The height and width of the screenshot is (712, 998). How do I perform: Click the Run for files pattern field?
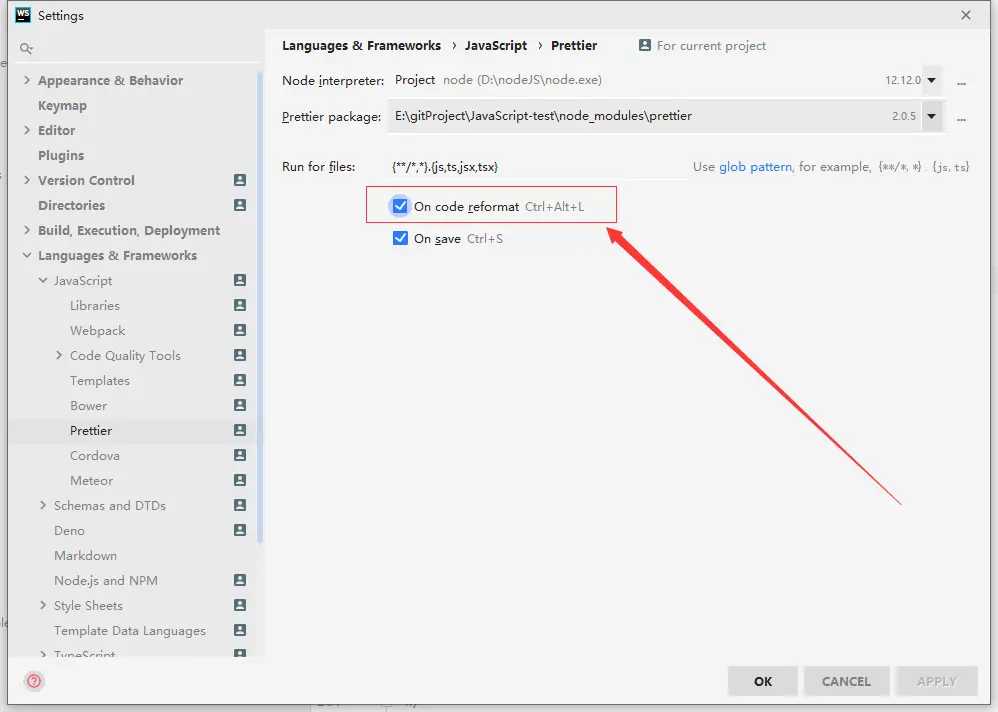tap(538, 167)
